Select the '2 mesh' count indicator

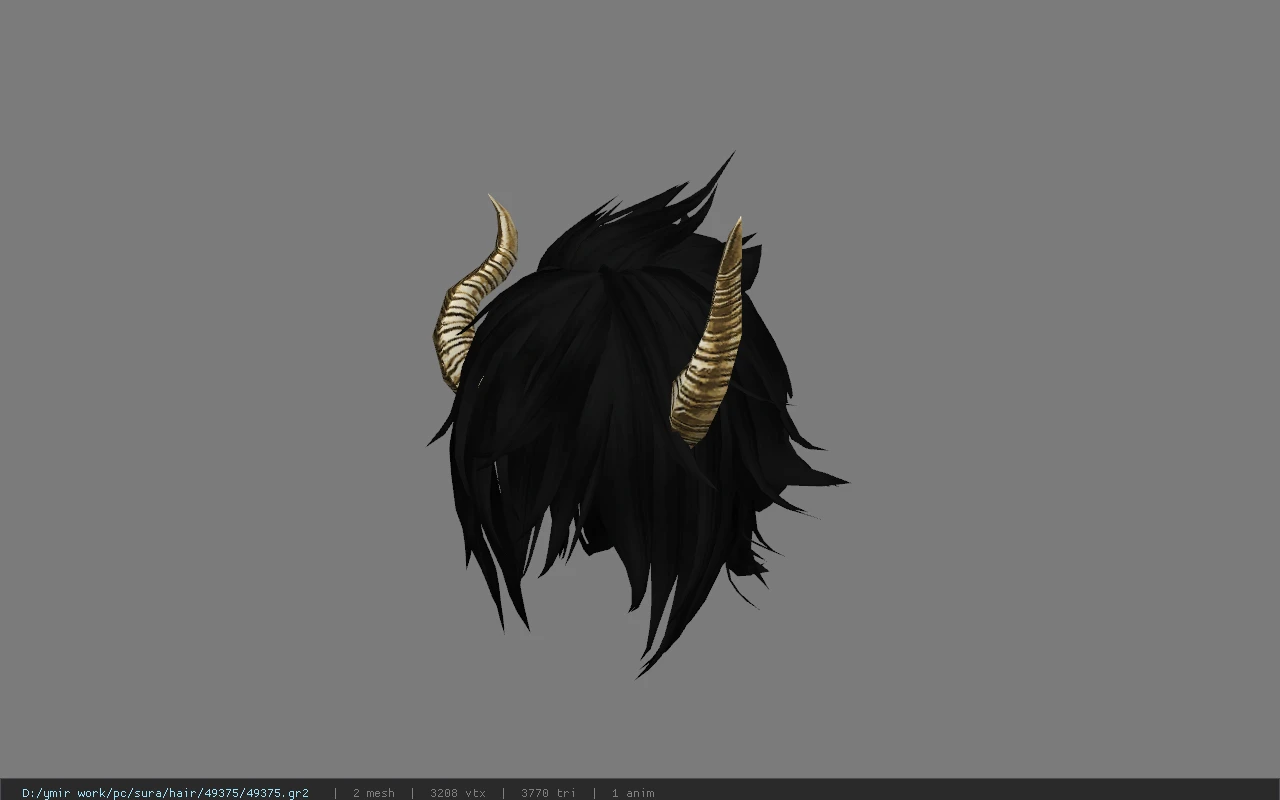pos(373,793)
